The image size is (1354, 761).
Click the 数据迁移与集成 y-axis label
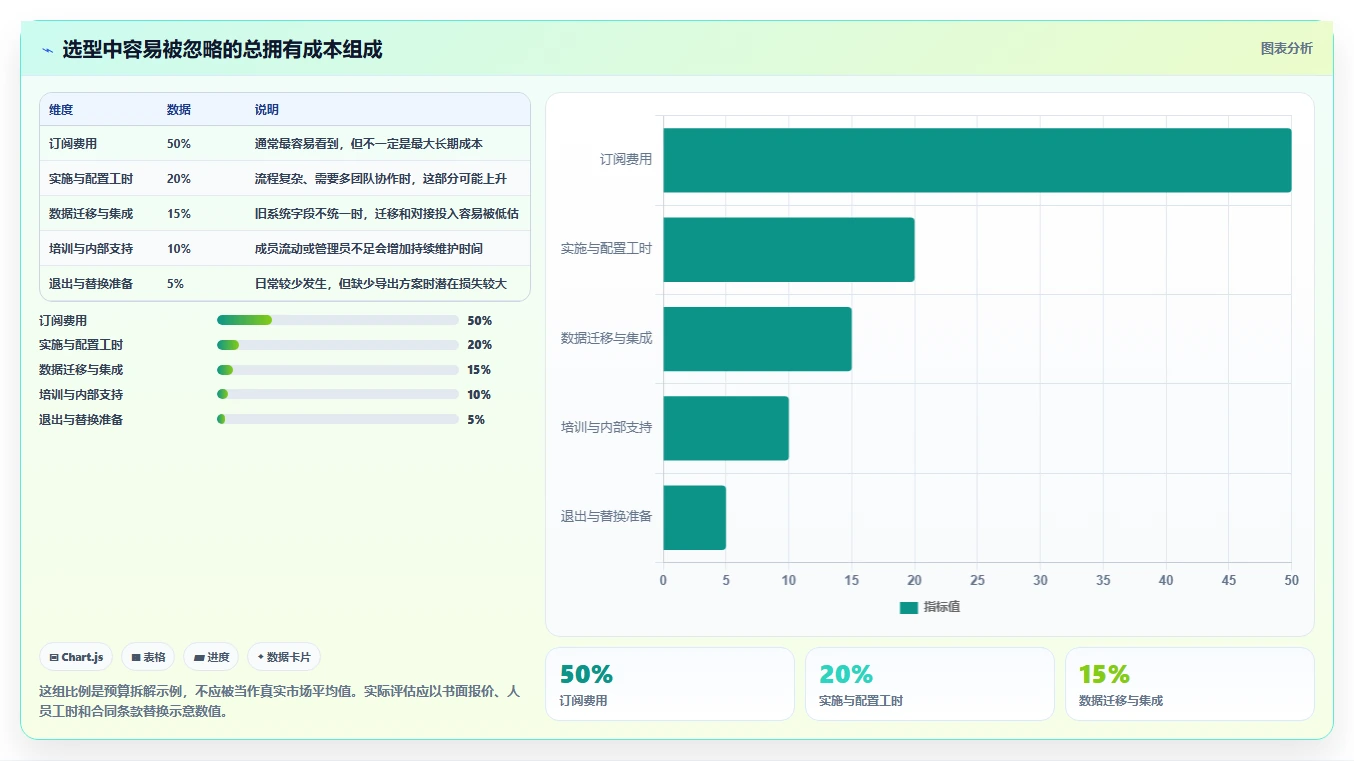pos(607,338)
